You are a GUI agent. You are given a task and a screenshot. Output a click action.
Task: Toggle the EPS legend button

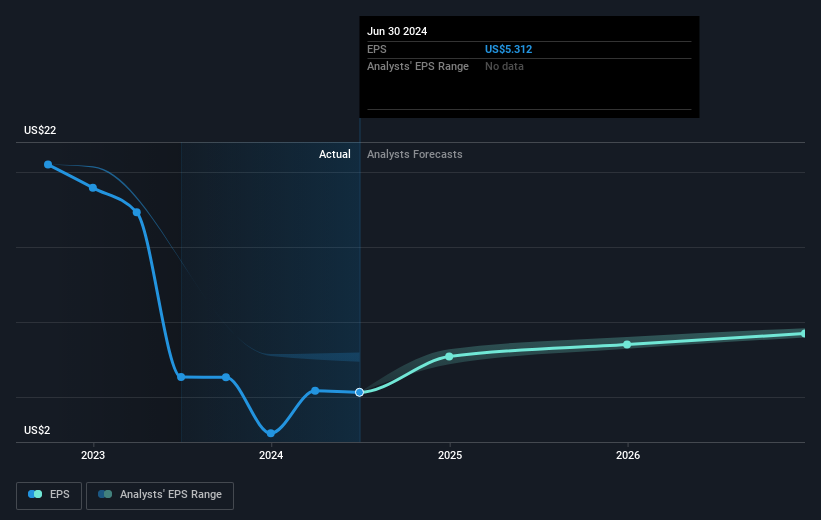click(x=49, y=495)
